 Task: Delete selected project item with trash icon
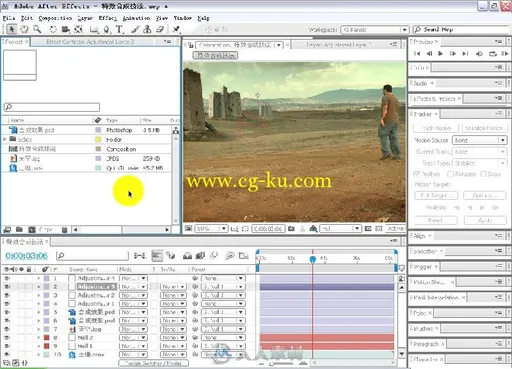(65, 230)
